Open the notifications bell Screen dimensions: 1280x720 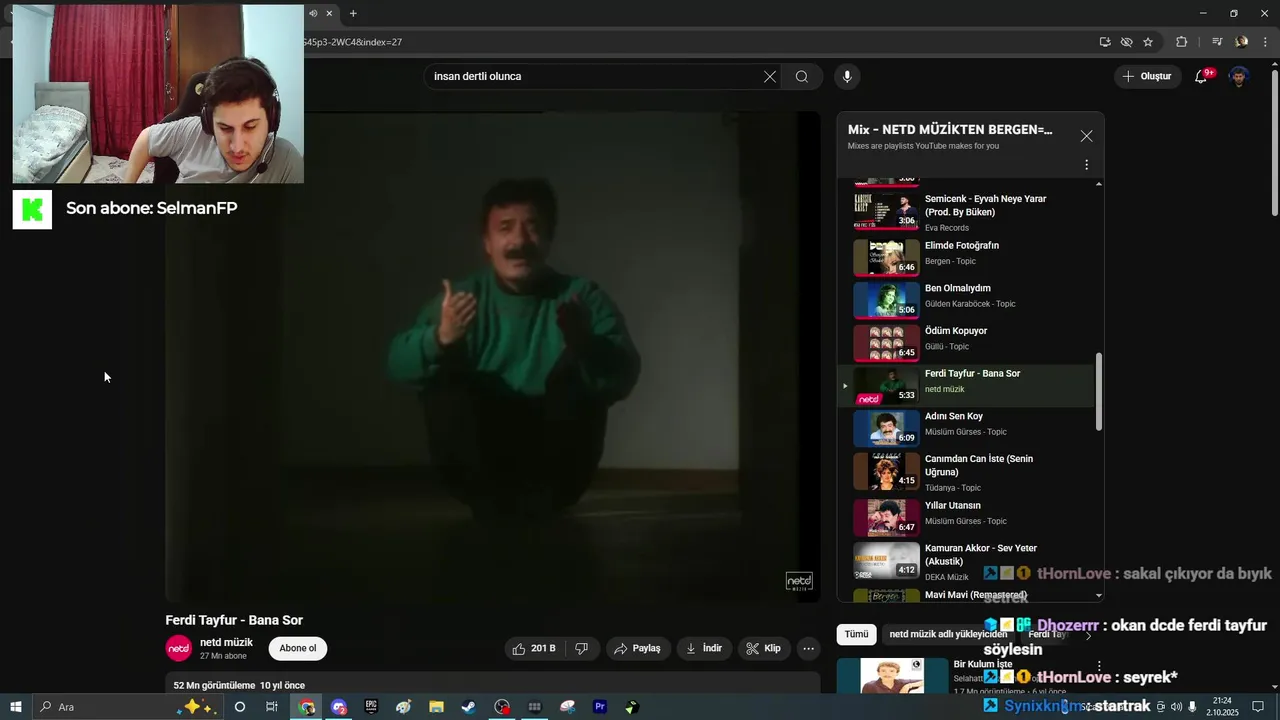point(1201,76)
